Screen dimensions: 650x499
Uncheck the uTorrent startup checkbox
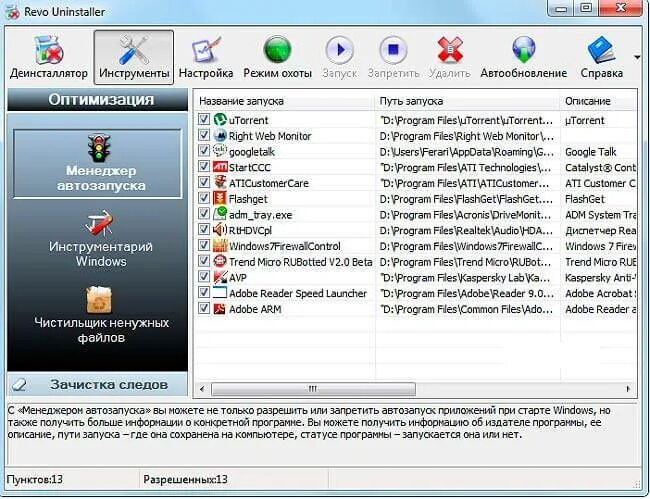[x=204, y=119]
